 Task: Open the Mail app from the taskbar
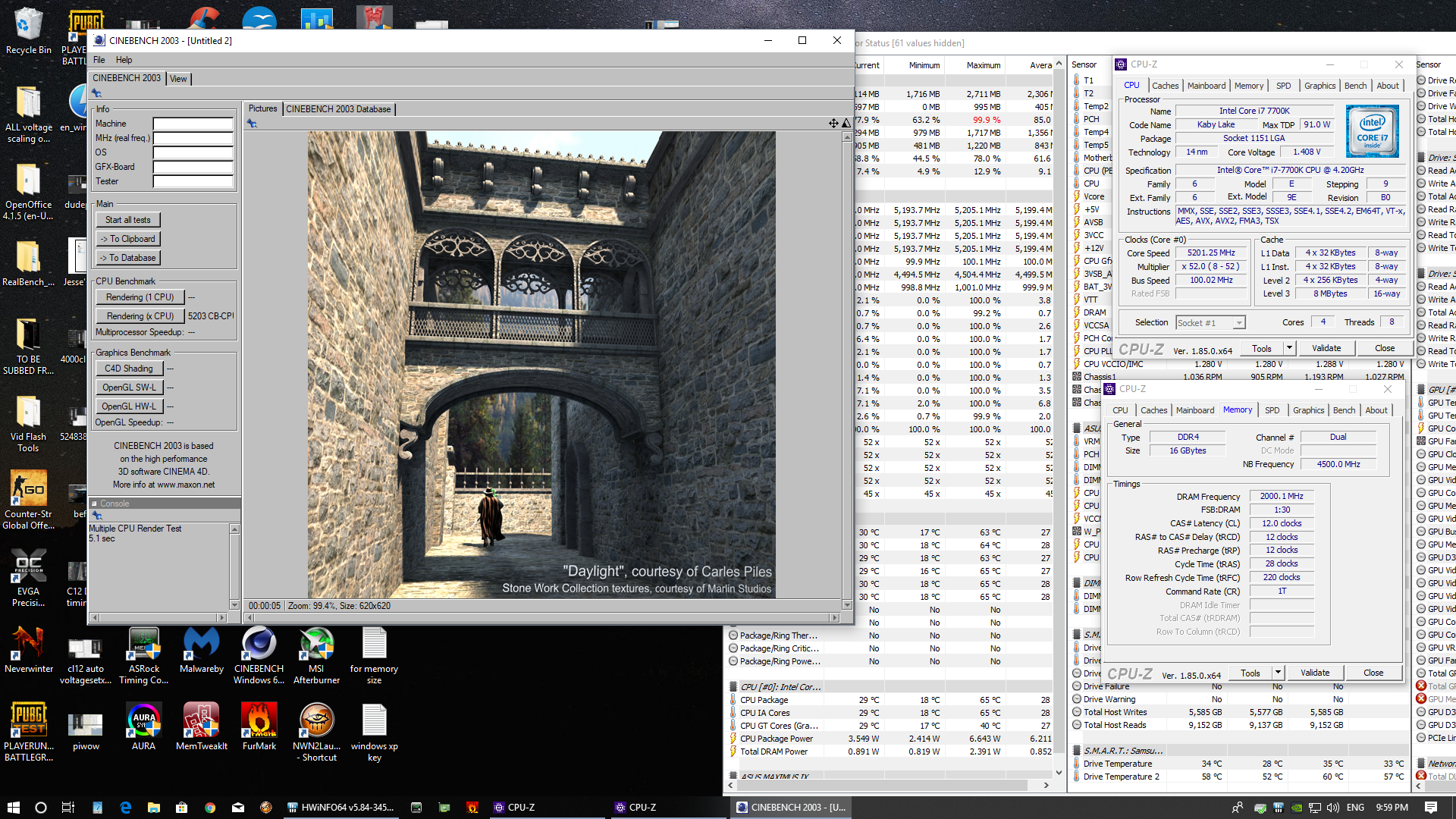tap(238, 808)
